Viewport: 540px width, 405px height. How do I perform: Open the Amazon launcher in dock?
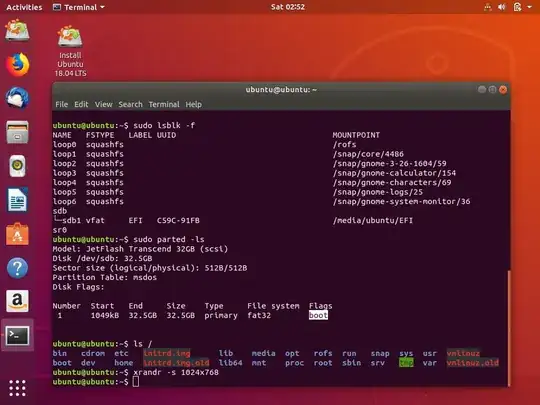[x=17, y=301]
